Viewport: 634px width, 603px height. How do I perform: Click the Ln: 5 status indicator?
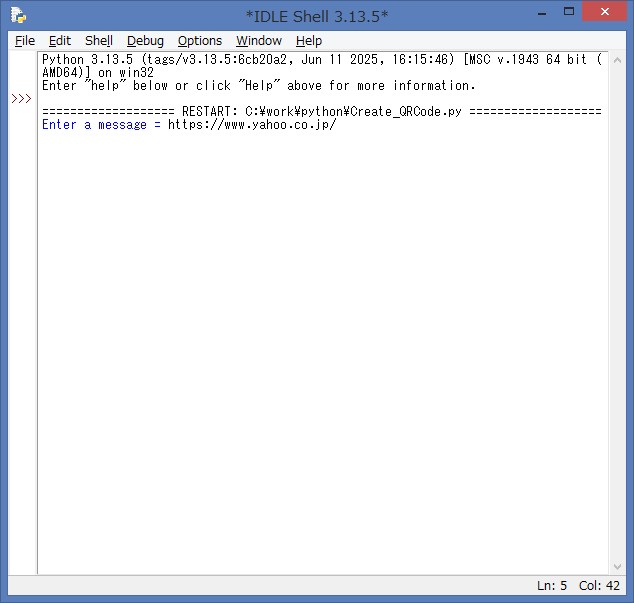(552, 586)
